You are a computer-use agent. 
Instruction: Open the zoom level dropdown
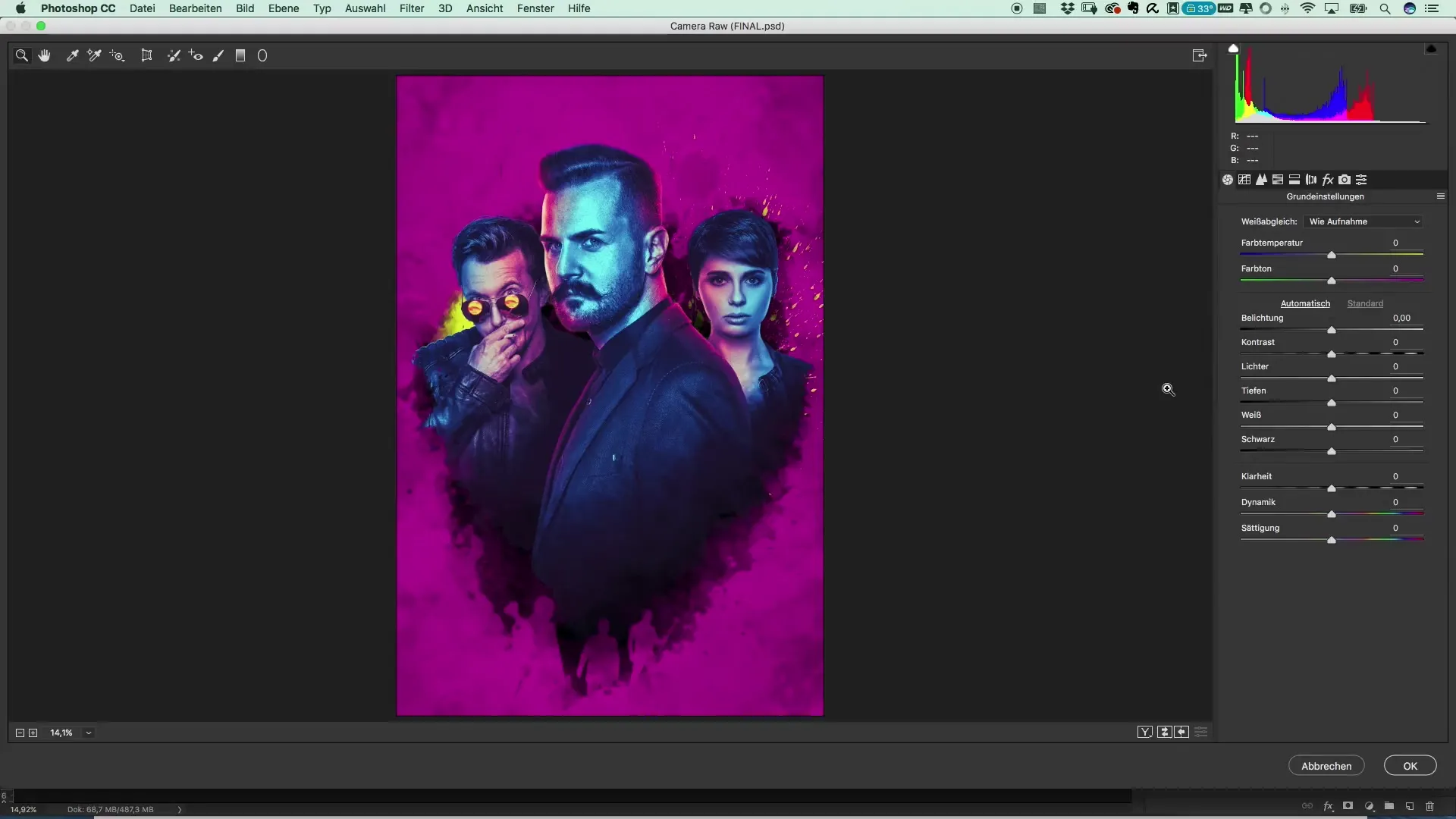[x=89, y=733]
